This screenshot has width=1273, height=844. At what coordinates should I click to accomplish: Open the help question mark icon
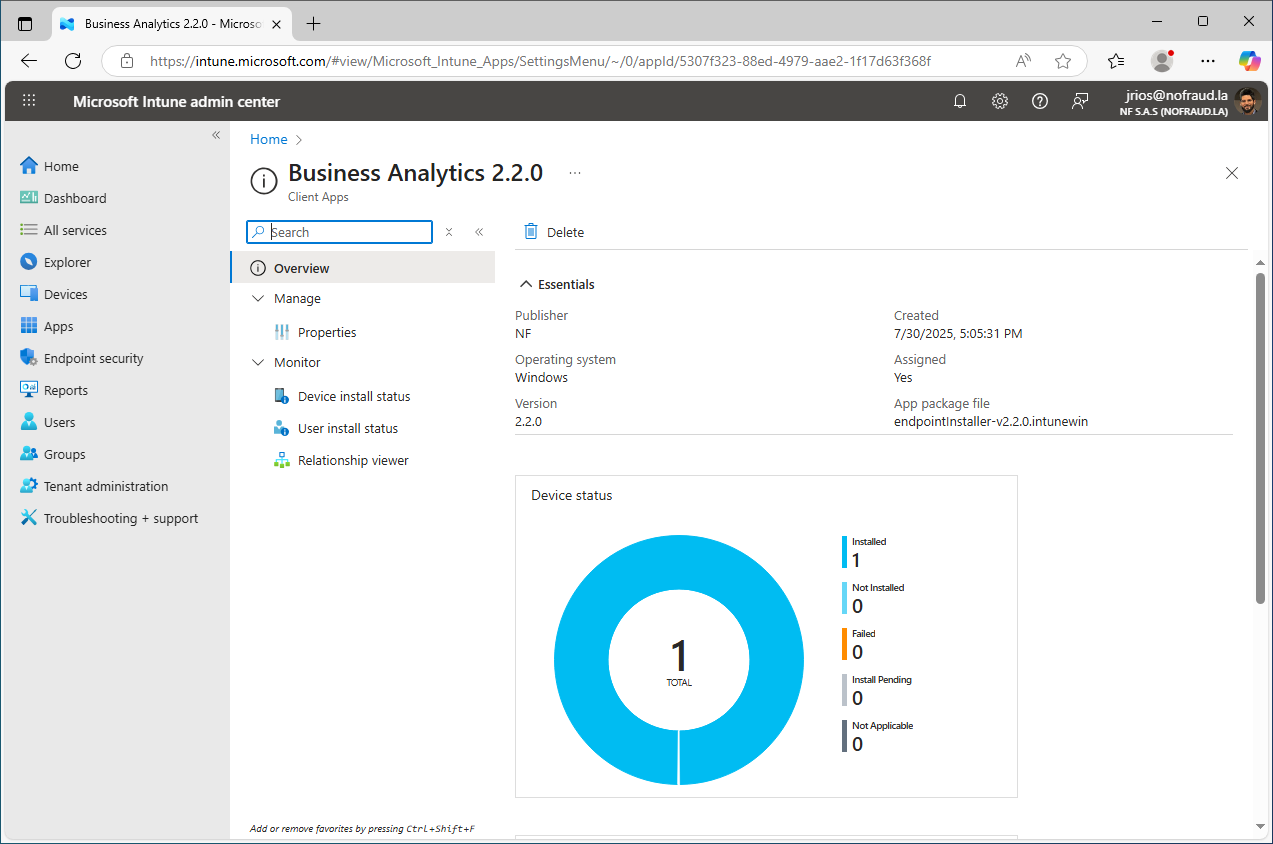coord(1040,101)
